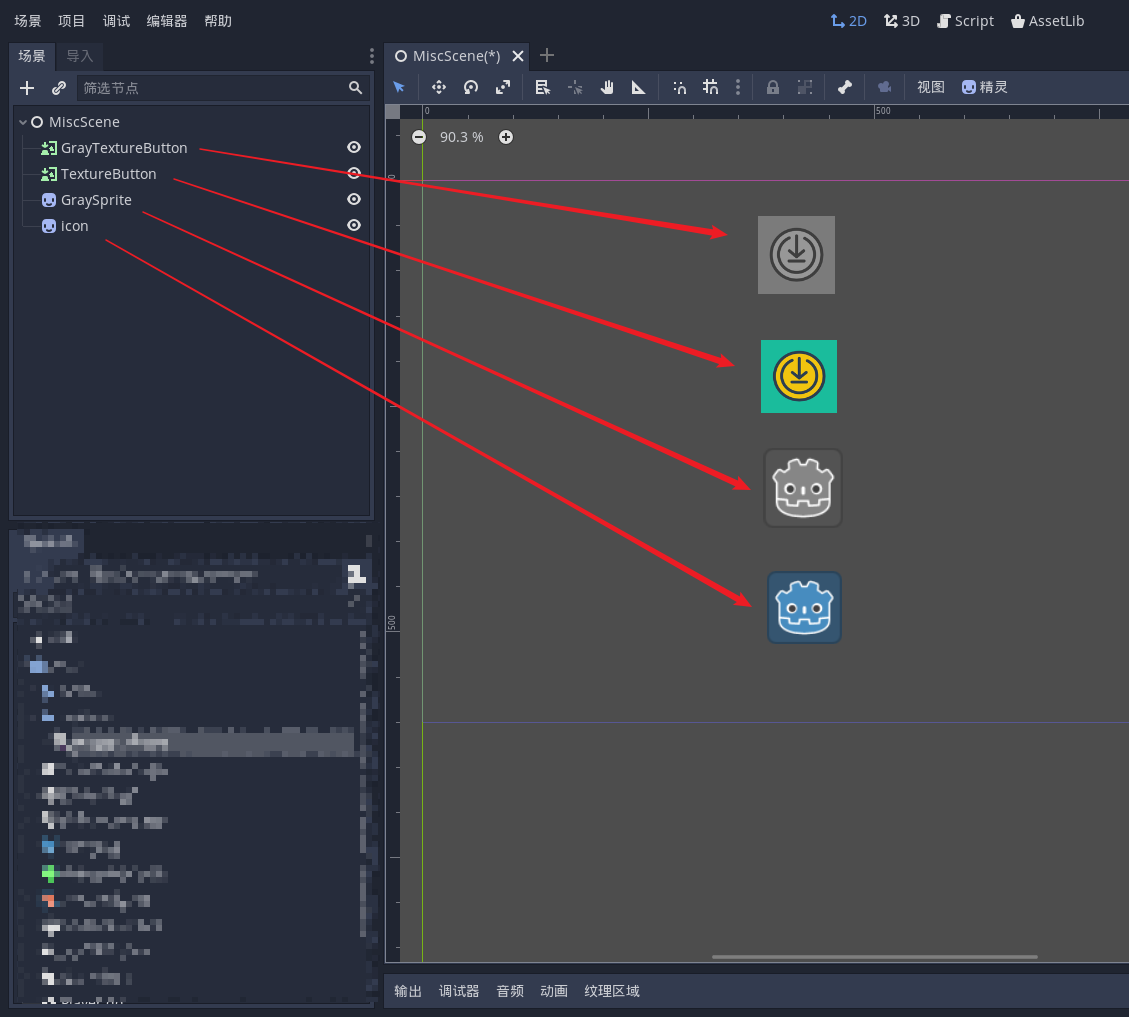Select the 场景 dock tab
Screen dimensions: 1129x1017
tap(32, 56)
